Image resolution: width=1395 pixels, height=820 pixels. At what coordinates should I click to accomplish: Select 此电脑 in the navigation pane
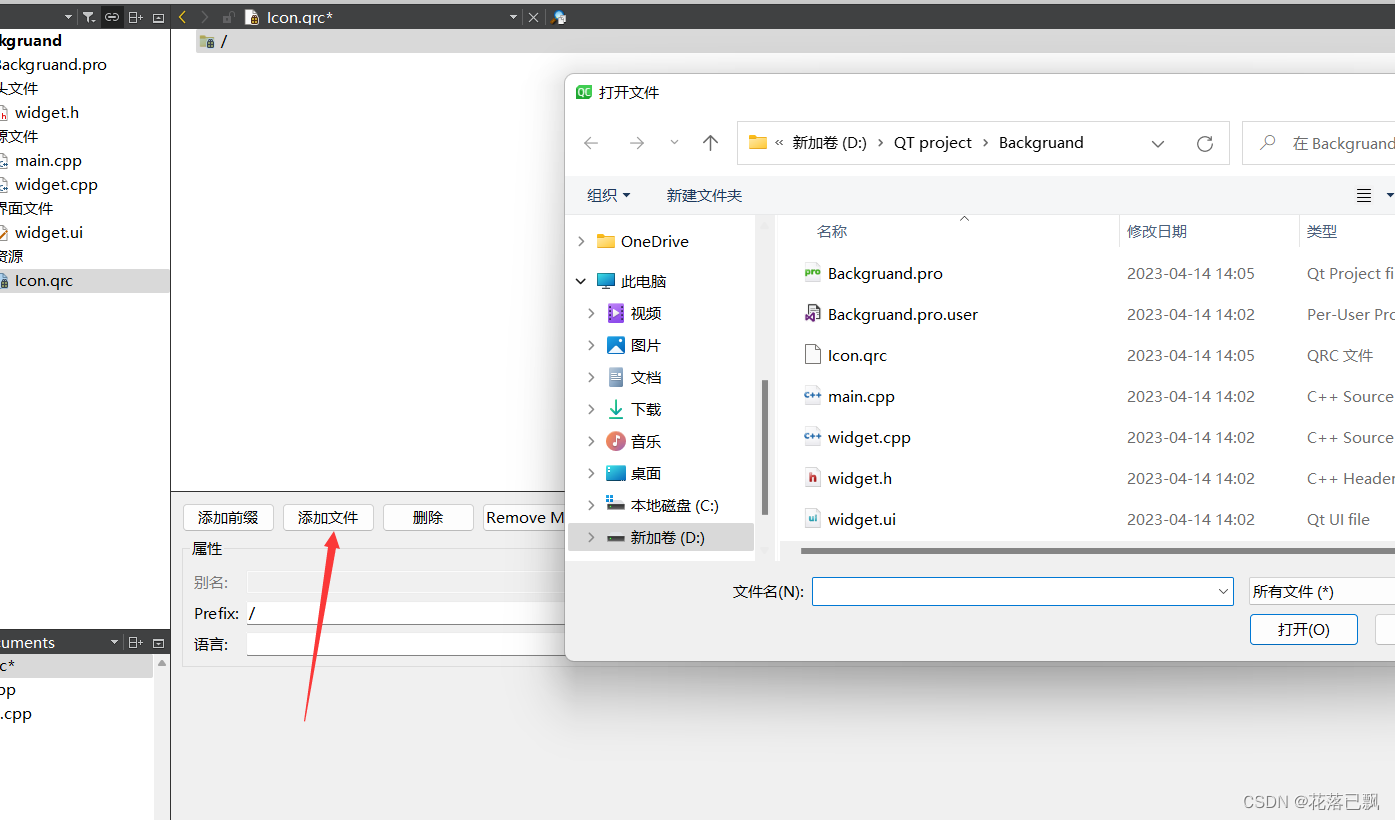pos(631,281)
